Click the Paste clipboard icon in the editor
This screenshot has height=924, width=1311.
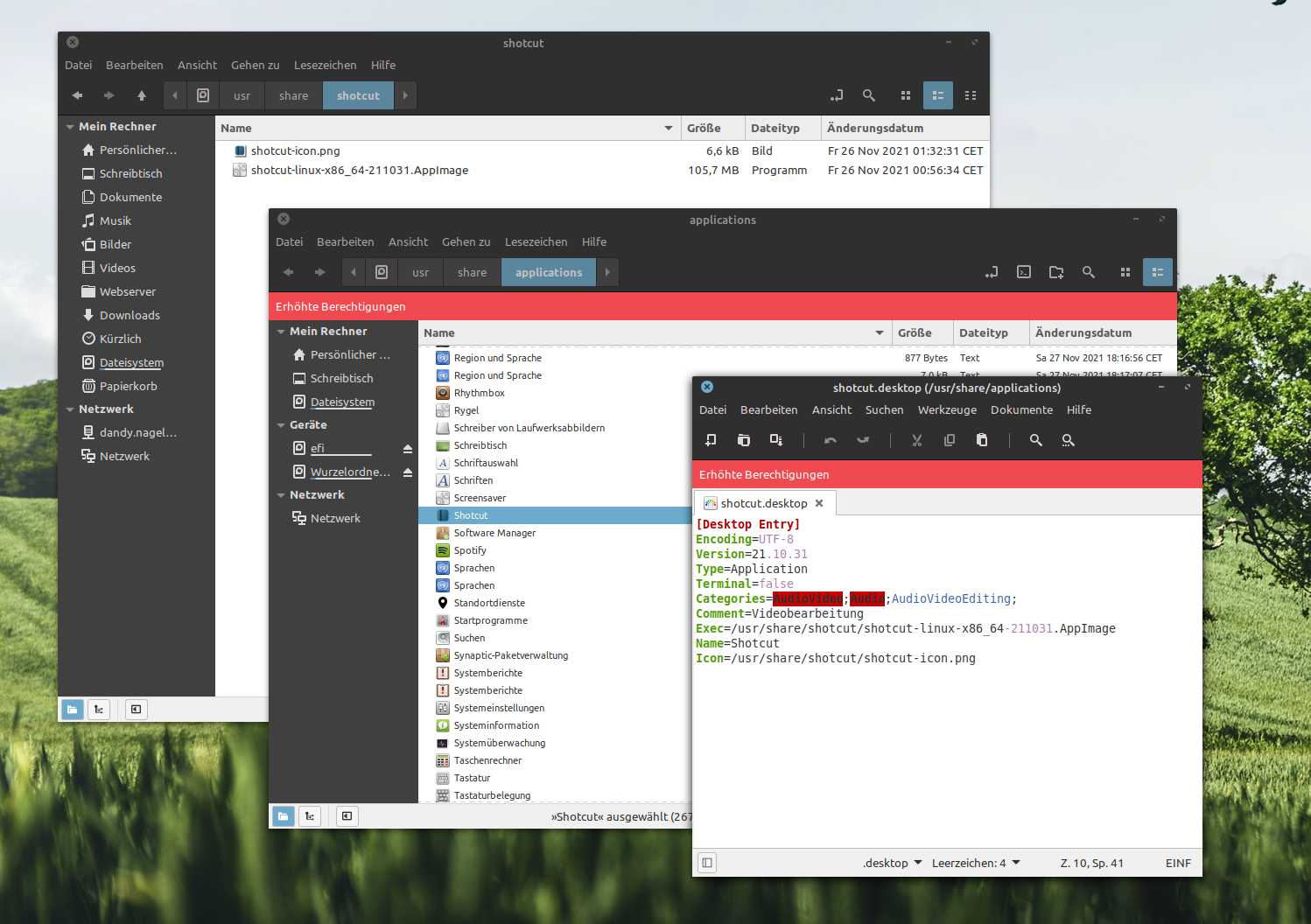[x=982, y=440]
